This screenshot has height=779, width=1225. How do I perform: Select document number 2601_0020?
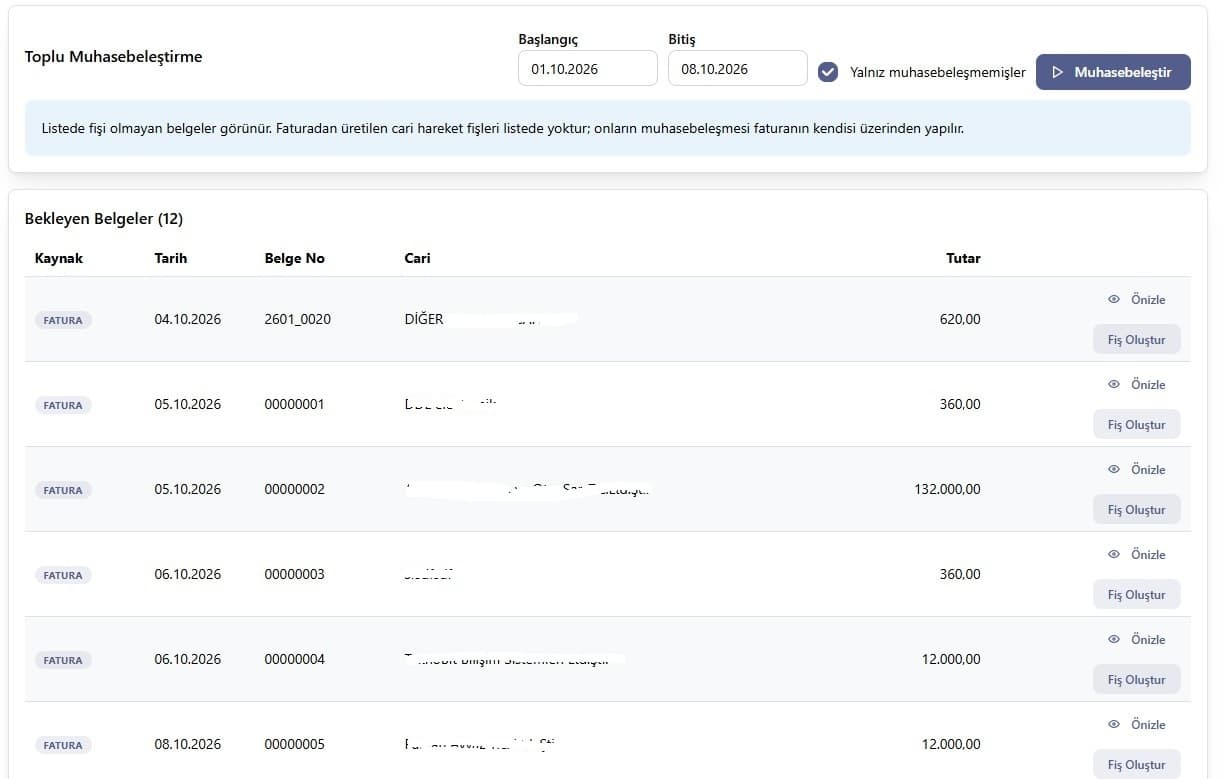(298, 319)
